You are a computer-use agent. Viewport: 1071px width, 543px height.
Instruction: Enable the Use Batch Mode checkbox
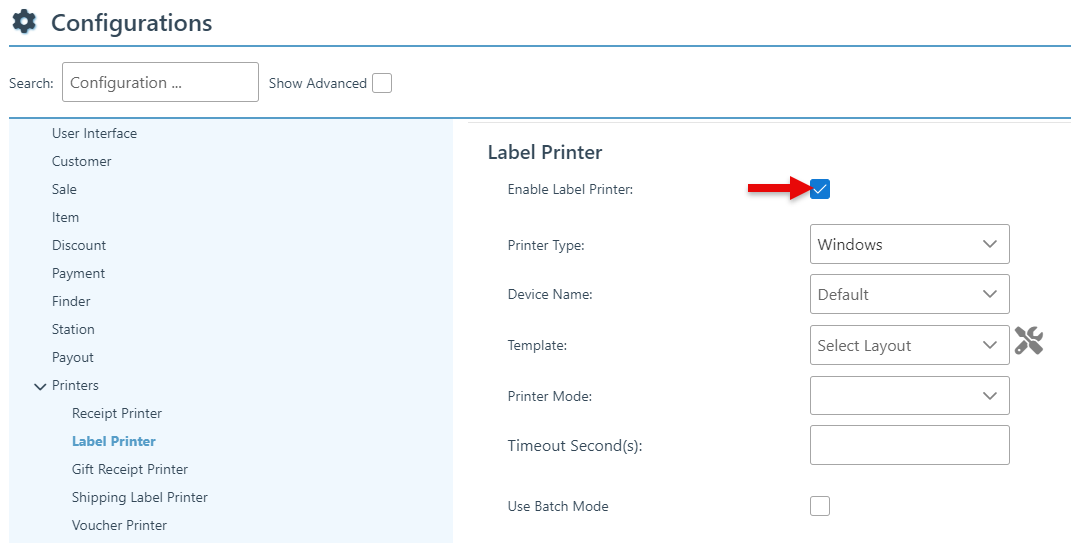[820, 506]
